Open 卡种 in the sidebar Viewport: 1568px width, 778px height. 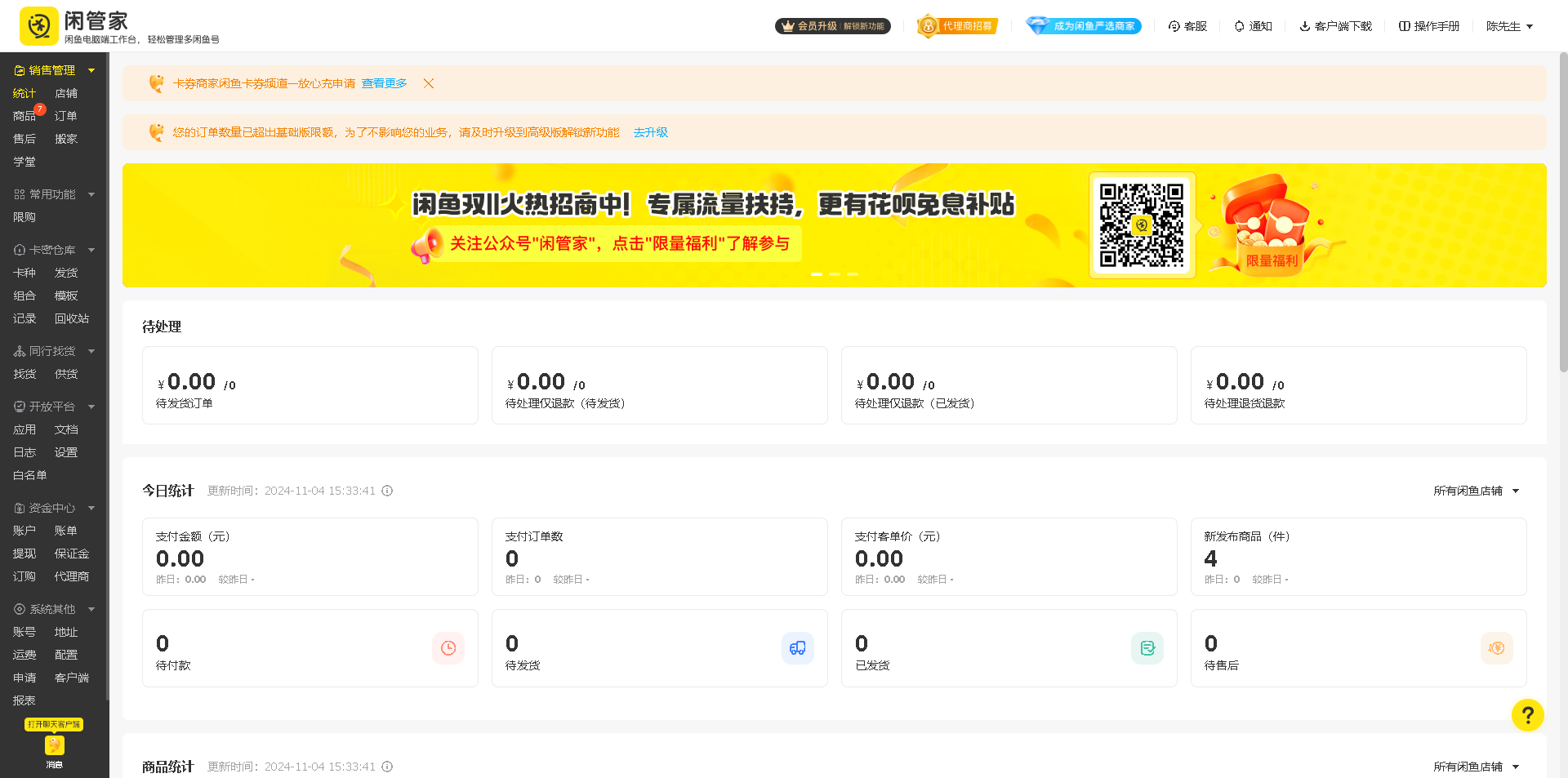(x=24, y=273)
